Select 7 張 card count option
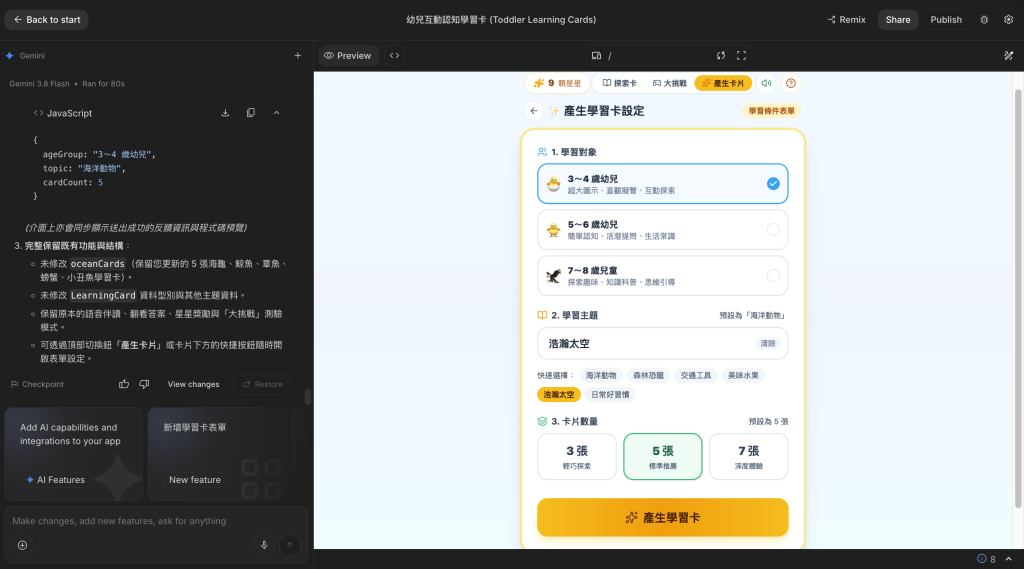This screenshot has height=569, width=1024. [748, 457]
